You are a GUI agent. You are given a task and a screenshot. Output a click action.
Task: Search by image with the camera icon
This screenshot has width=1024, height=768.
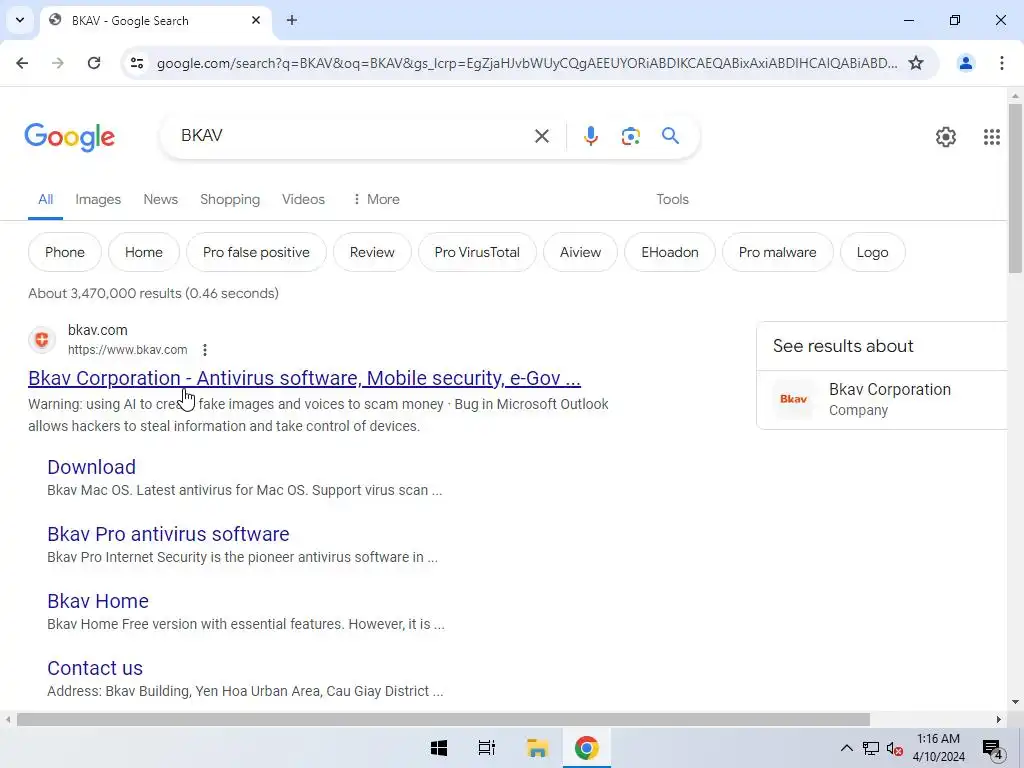[x=630, y=136]
